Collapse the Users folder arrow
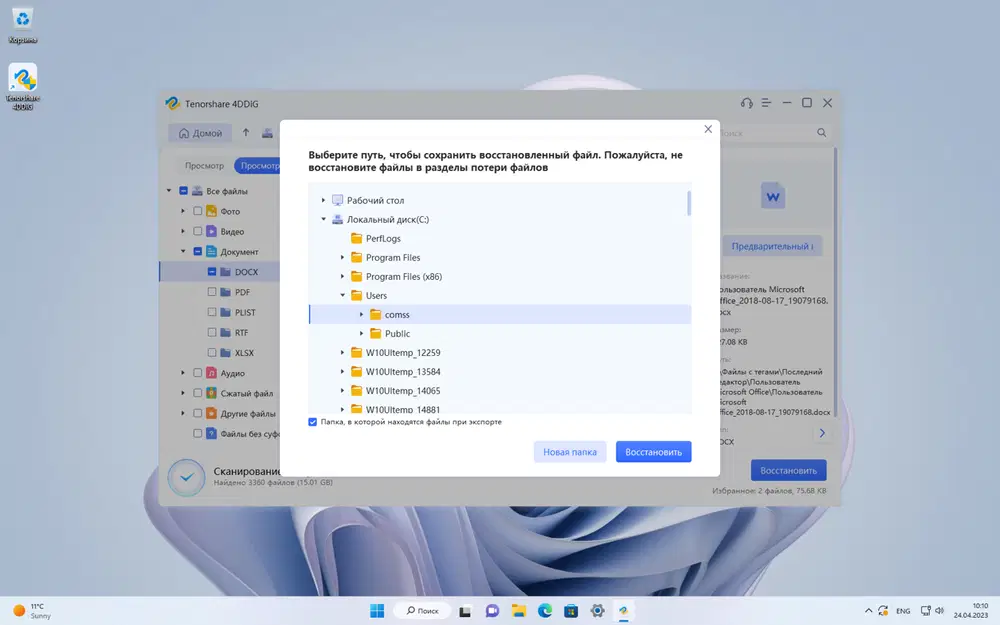Screen dimensions: 1000x625 [x=342, y=295]
